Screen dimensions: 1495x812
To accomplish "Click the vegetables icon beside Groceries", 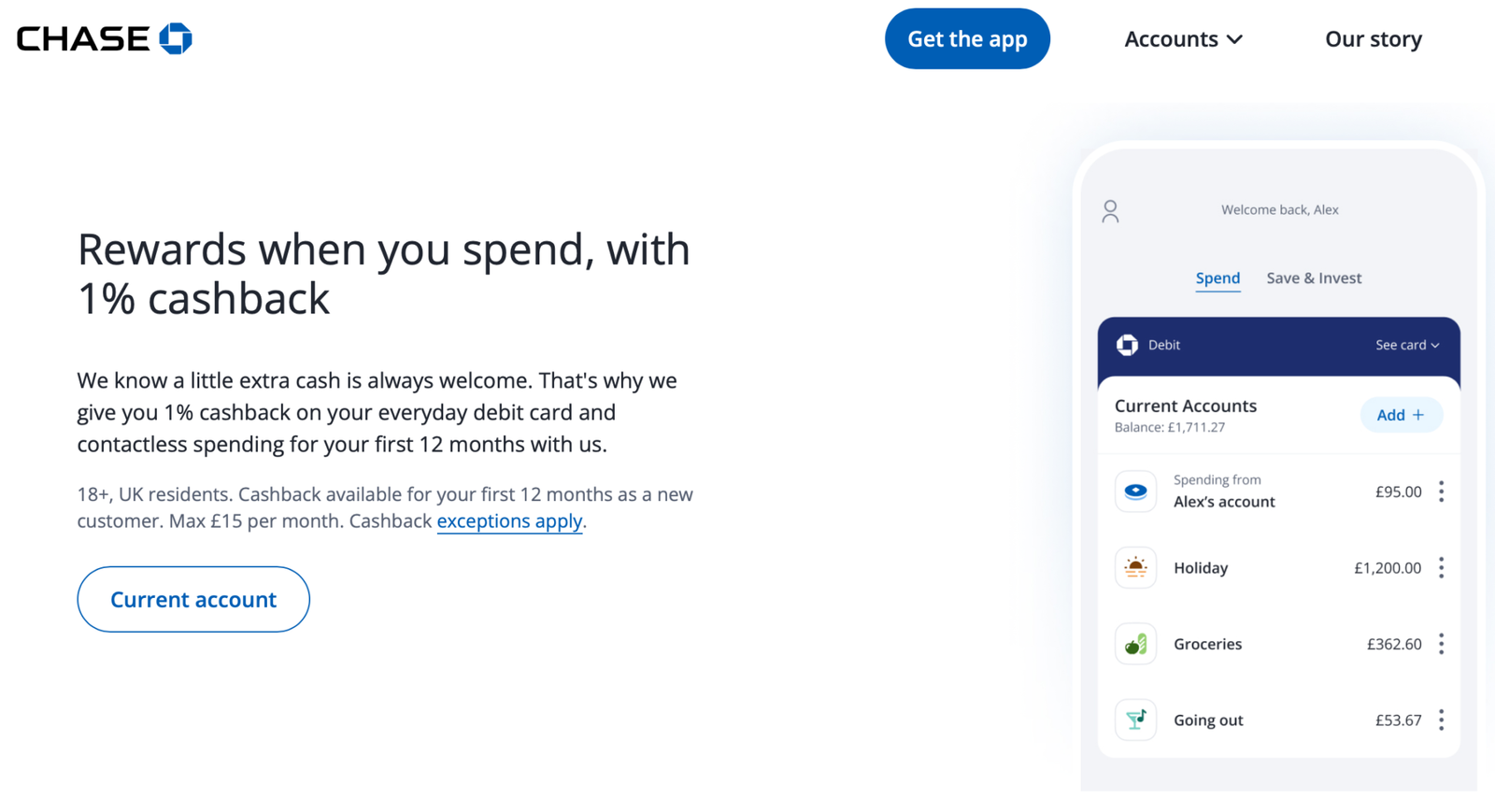I will click(x=1134, y=644).
